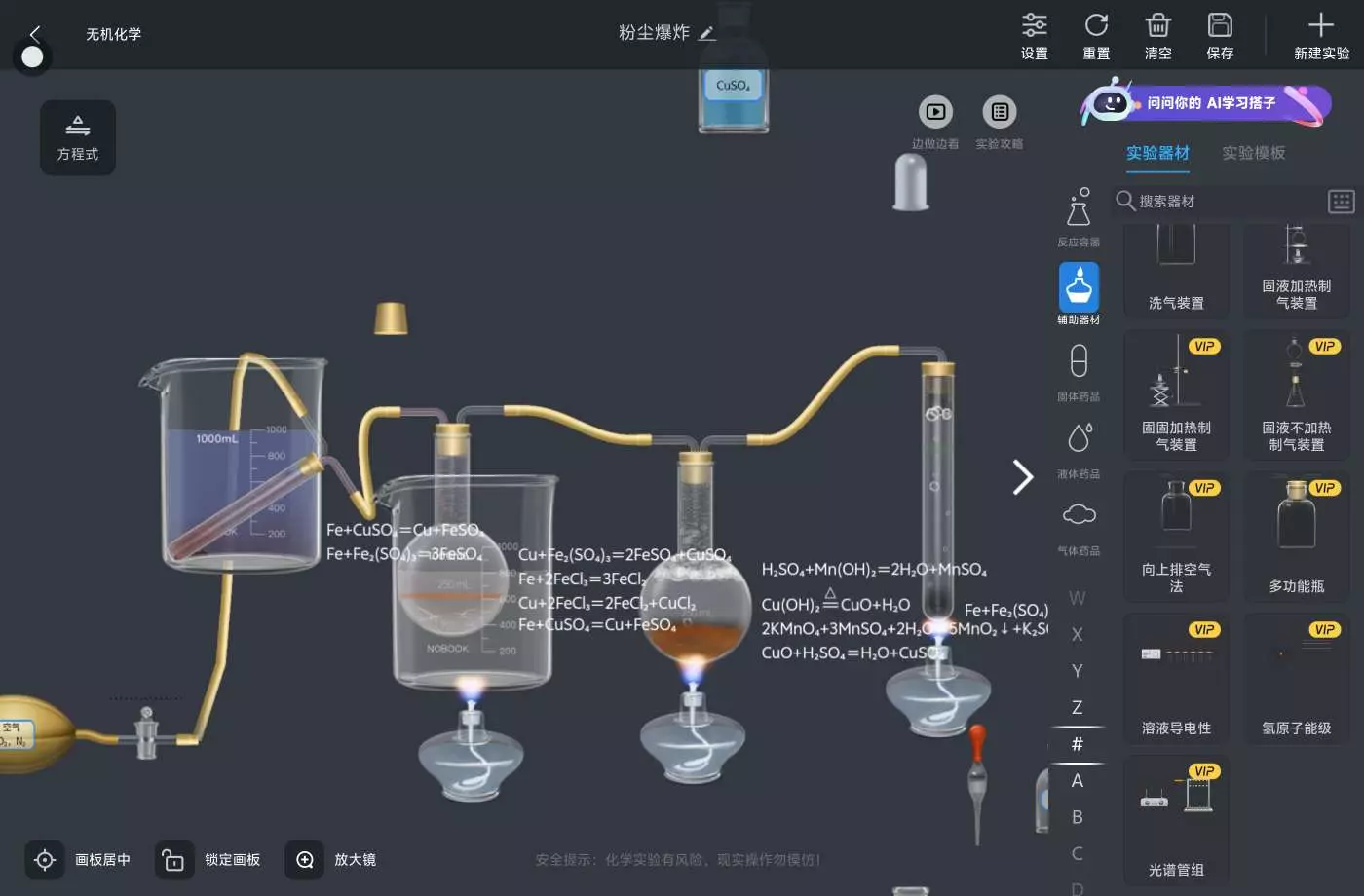Jump to letter Z in the index

(1077, 707)
